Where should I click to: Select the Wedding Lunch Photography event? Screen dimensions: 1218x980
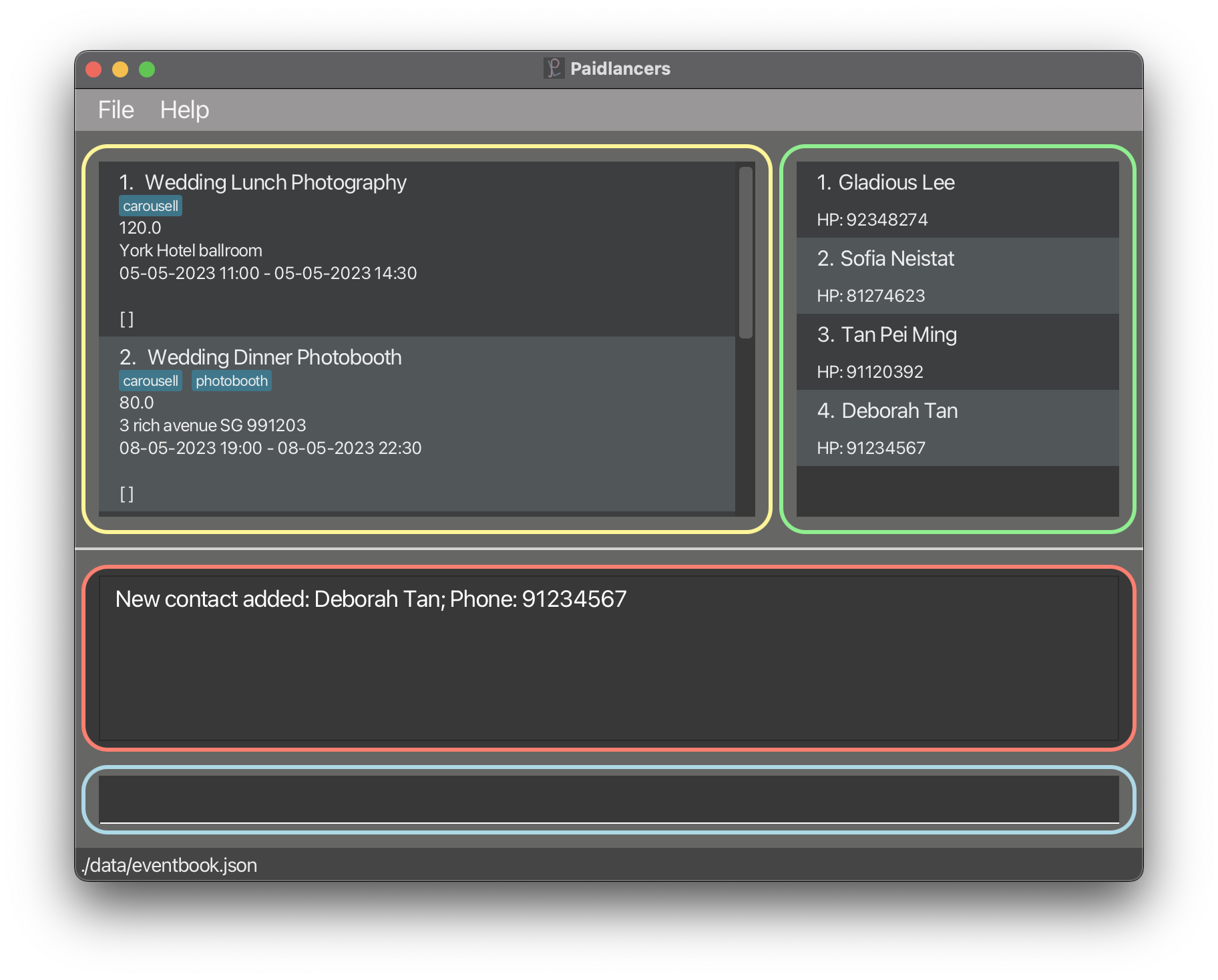point(417,249)
